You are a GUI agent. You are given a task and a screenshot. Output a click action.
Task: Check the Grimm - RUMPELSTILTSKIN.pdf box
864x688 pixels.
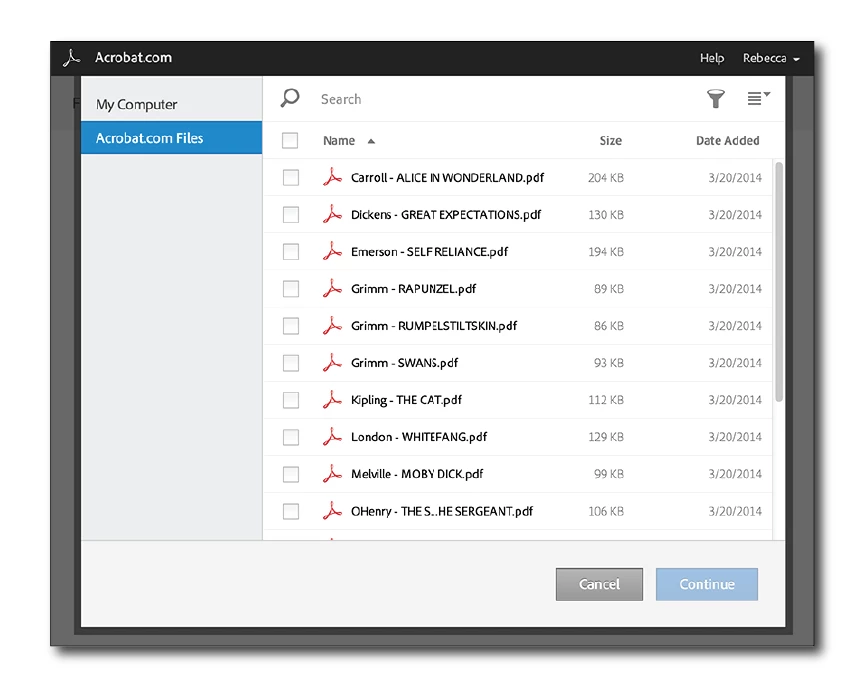click(x=291, y=326)
